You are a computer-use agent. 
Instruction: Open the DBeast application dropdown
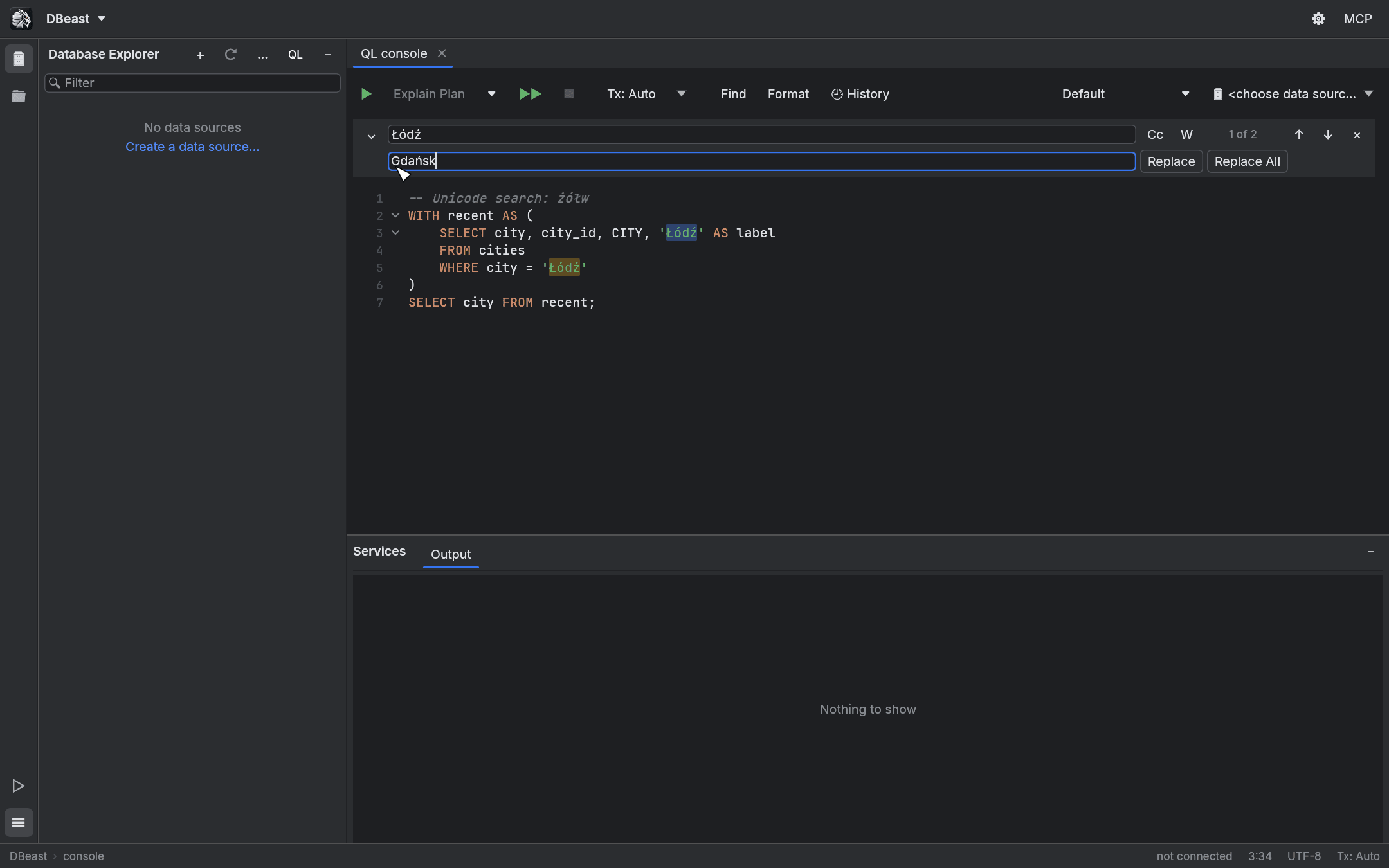pos(76,19)
